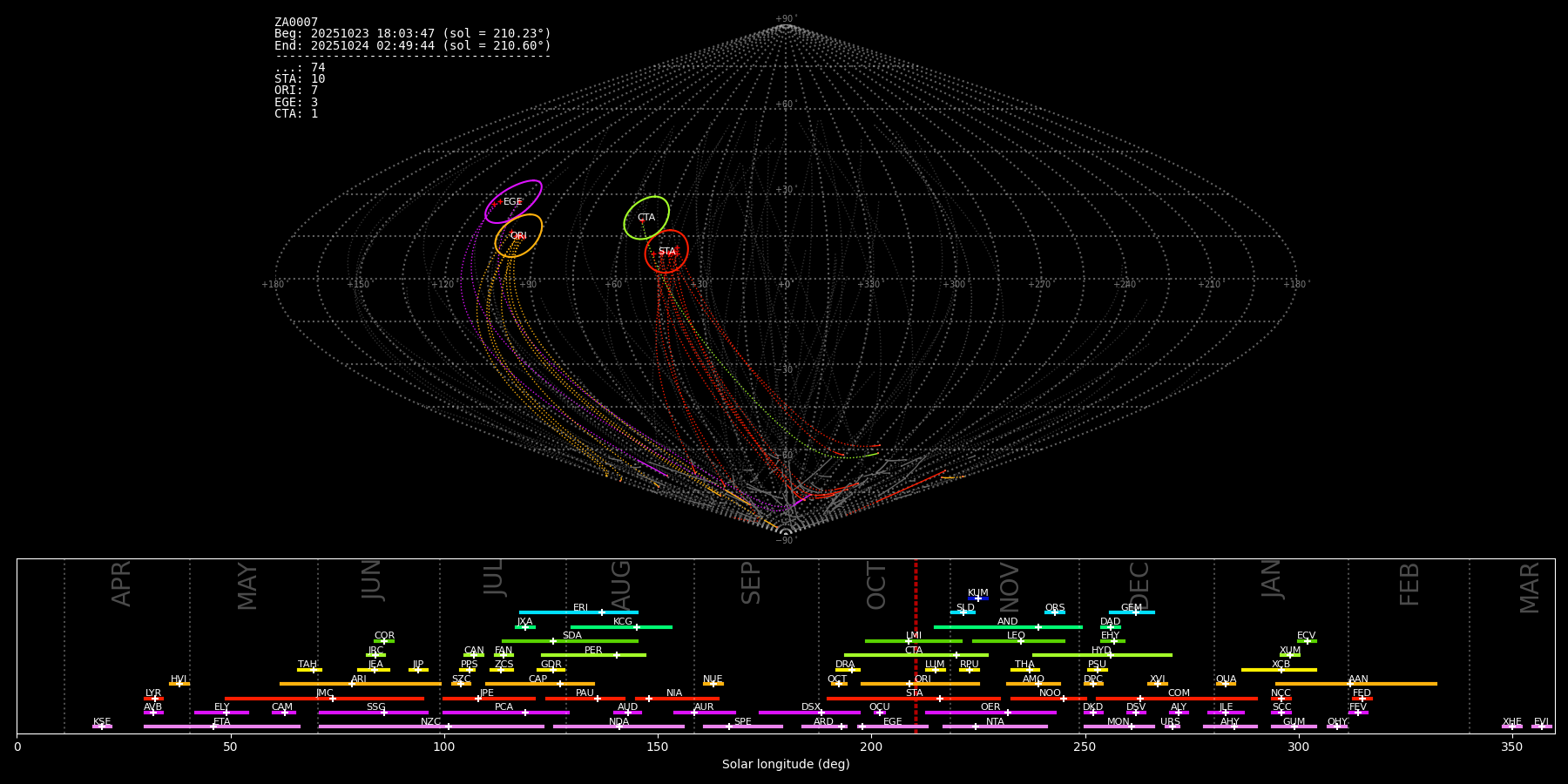Image resolution: width=1568 pixels, height=784 pixels.
Task: Select the AUG month label
Action: (x=620, y=583)
